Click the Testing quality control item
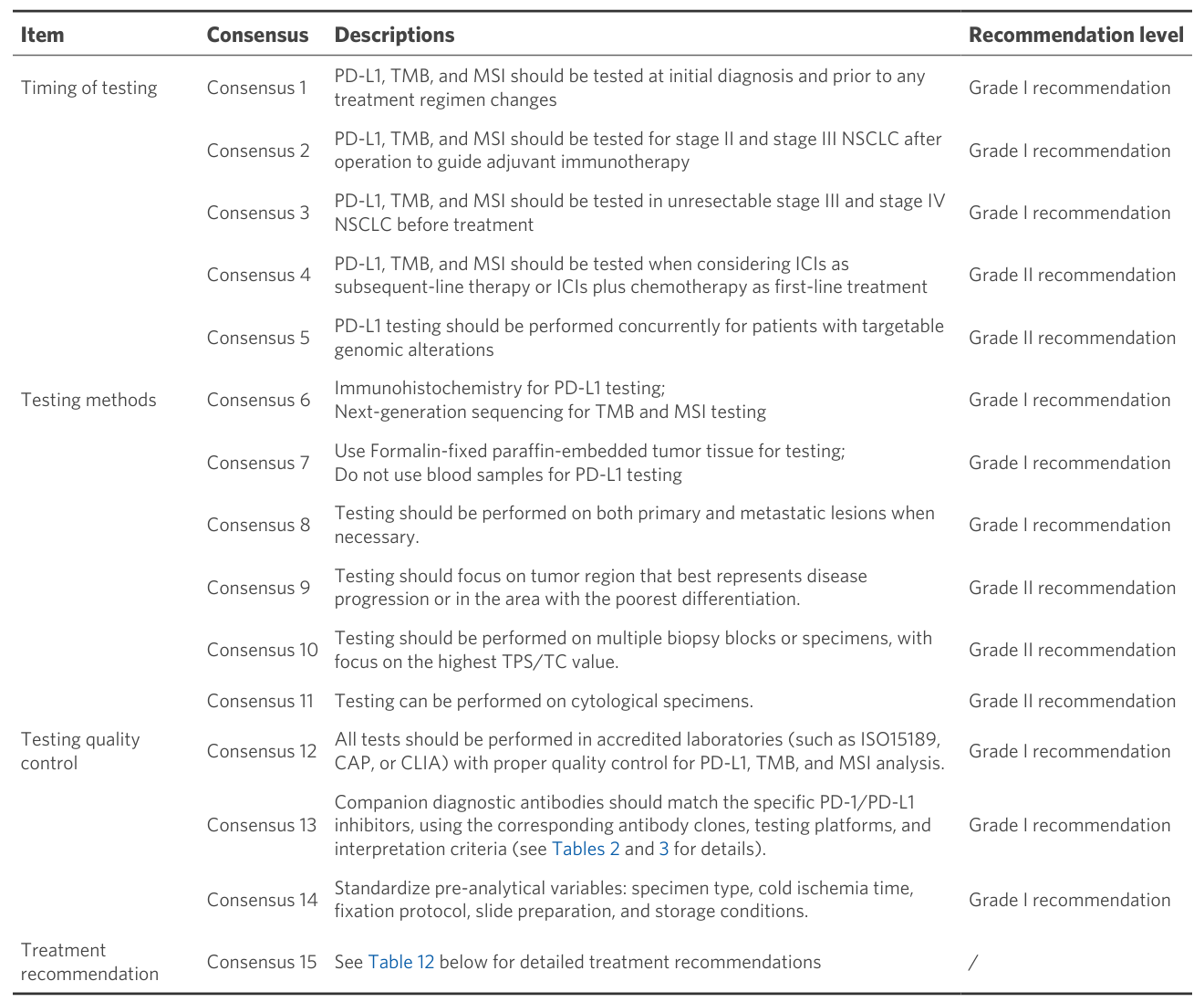Screen dimensions: 1204x1002 coord(80,751)
